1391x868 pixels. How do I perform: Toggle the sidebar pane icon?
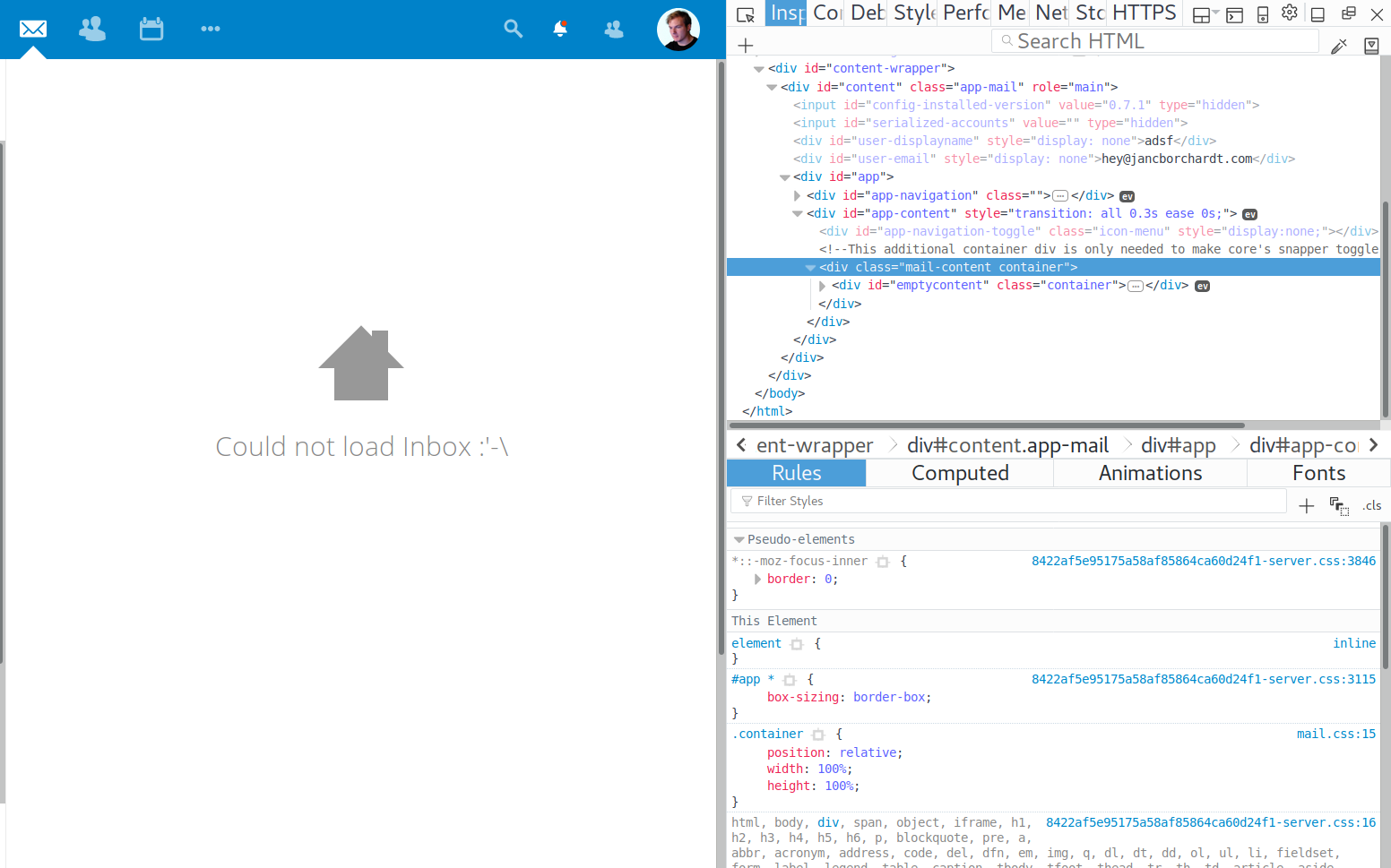pyautogui.click(x=1371, y=46)
